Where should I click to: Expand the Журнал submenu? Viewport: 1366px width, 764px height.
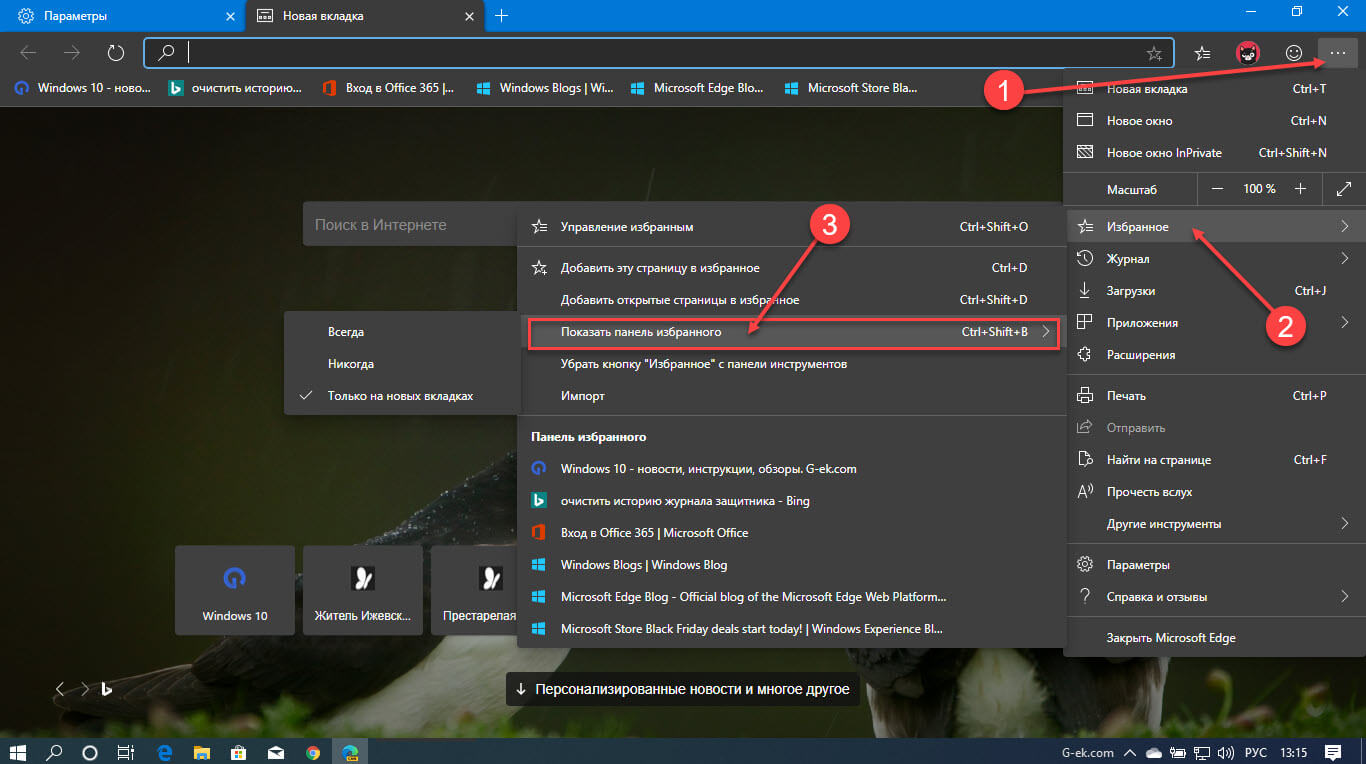click(x=1213, y=259)
